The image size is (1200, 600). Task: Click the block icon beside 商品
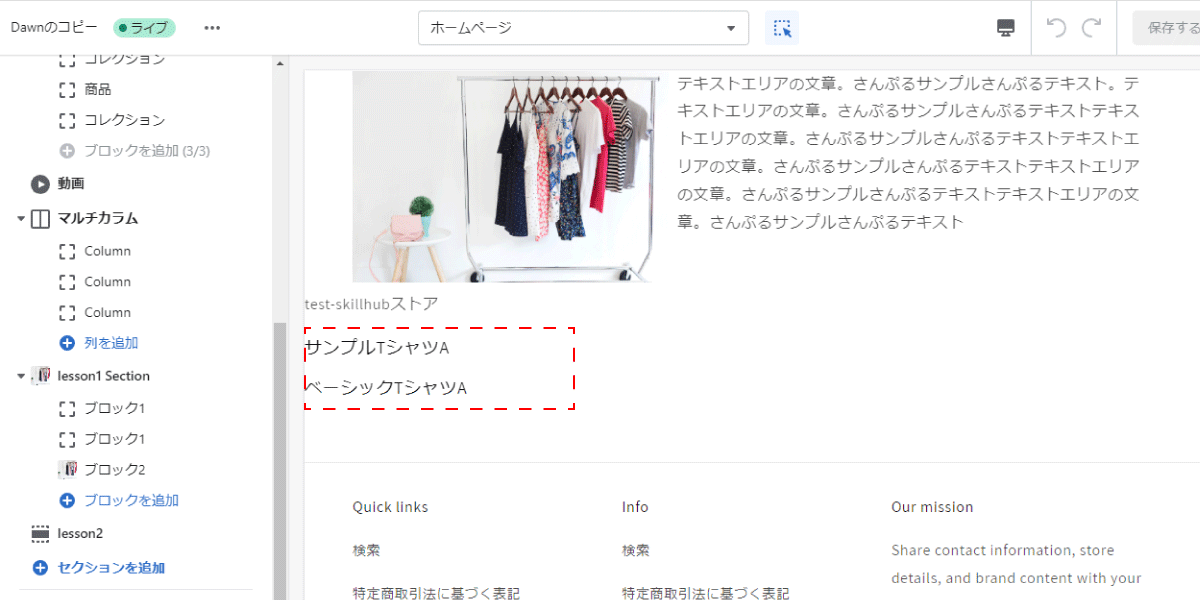click(x=67, y=90)
